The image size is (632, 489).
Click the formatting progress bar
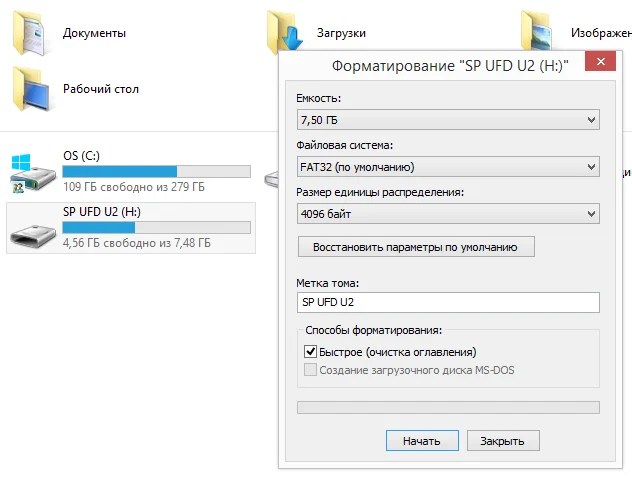pyautogui.click(x=448, y=407)
